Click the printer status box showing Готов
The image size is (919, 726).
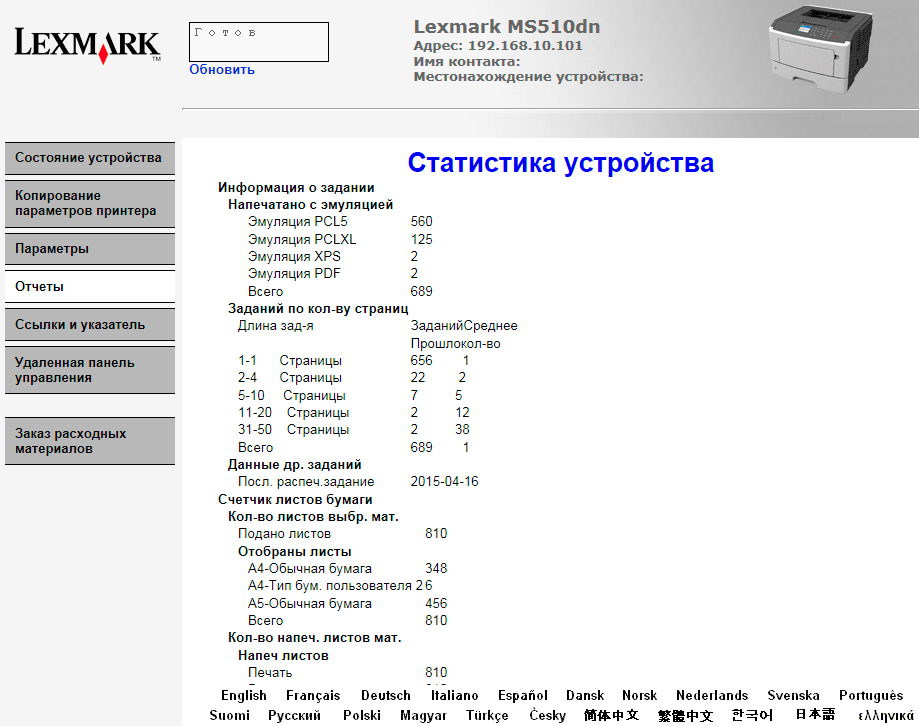[258, 42]
